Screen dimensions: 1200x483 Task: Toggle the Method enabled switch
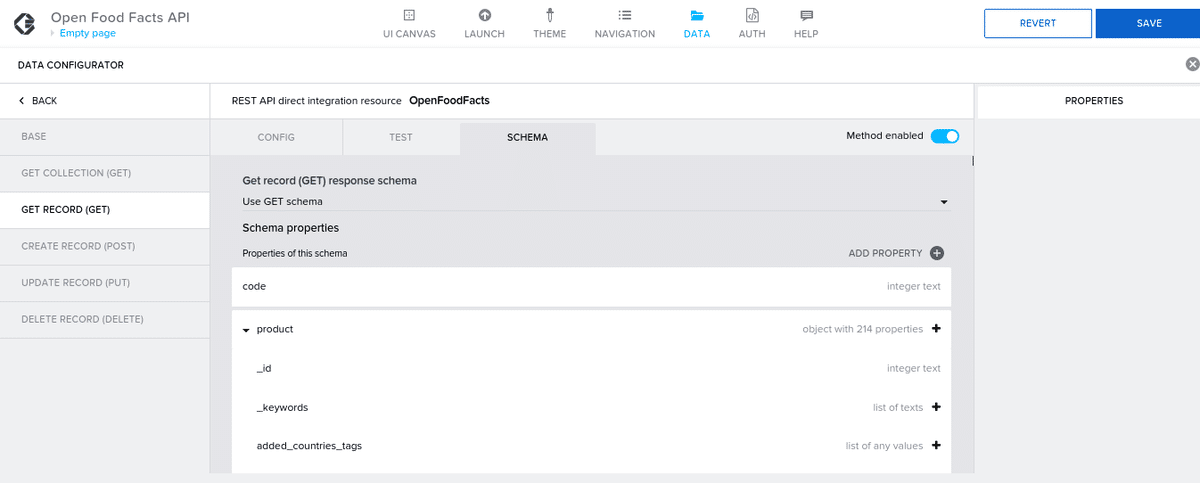coord(945,136)
